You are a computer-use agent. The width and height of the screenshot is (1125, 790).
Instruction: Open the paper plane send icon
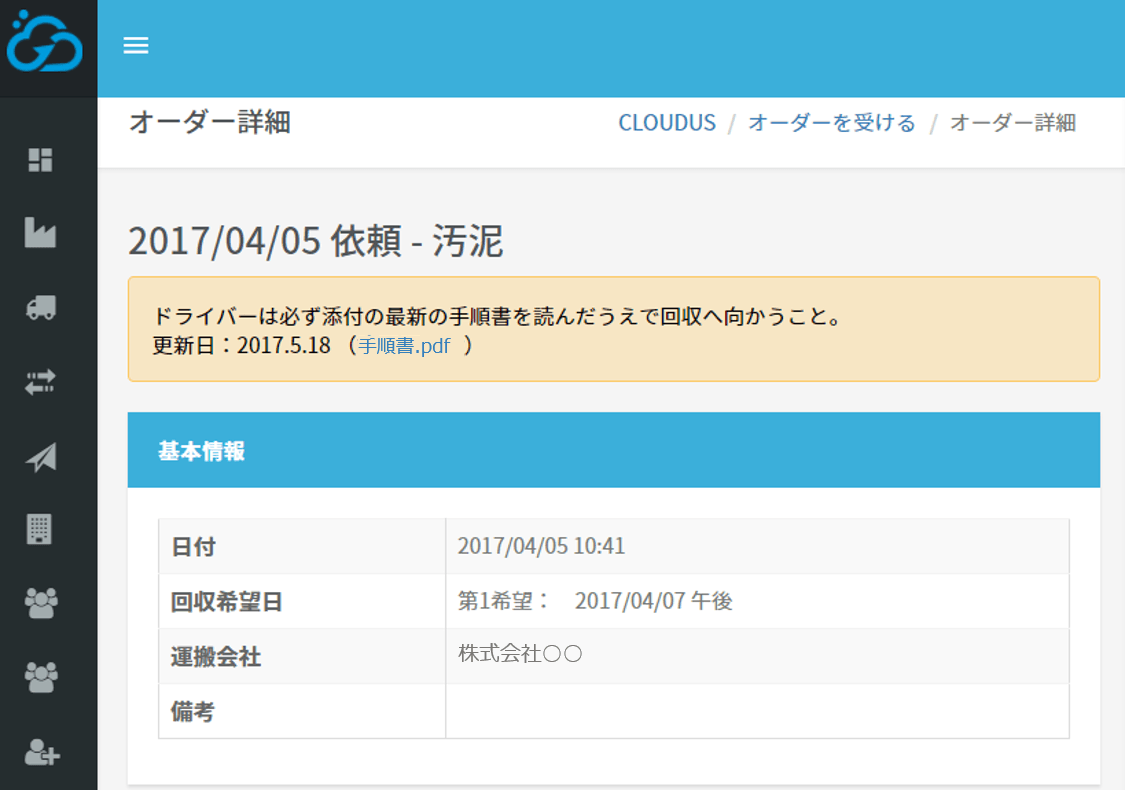pos(38,456)
